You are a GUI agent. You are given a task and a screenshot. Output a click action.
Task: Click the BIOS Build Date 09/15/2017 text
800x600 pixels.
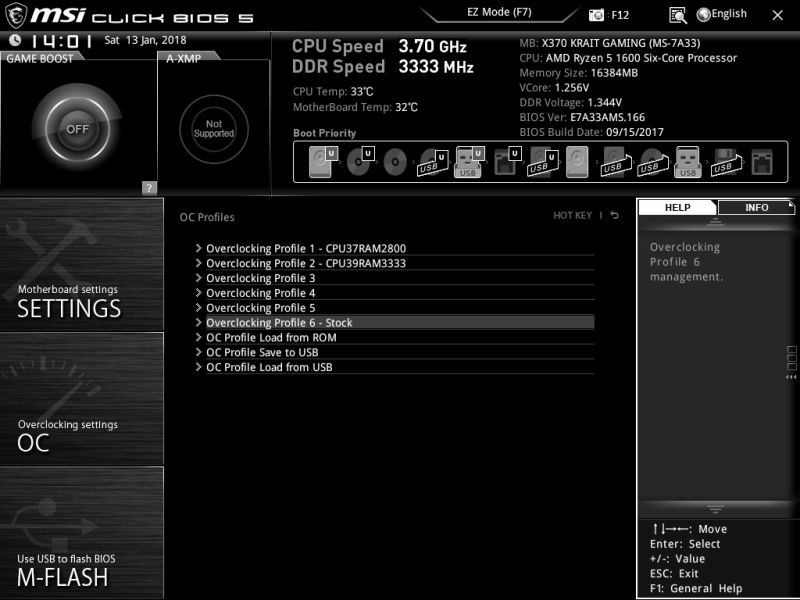[x=591, y=132]
